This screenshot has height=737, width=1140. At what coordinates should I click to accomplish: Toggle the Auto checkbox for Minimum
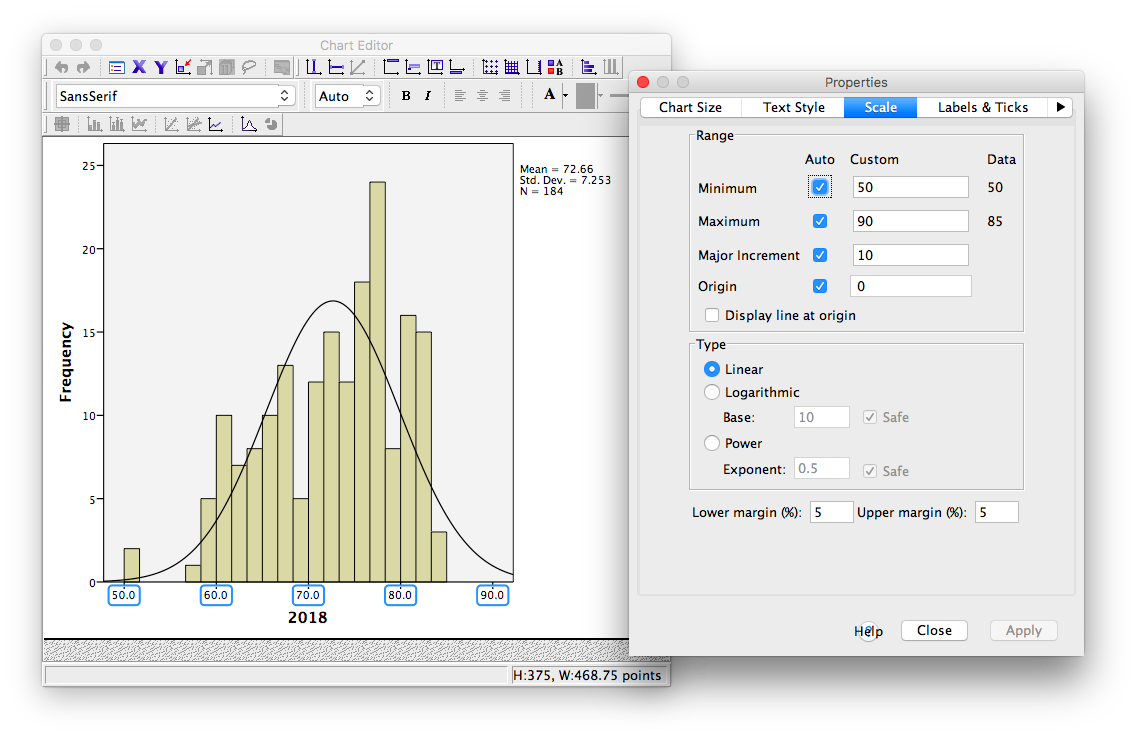tap(819, 187)
